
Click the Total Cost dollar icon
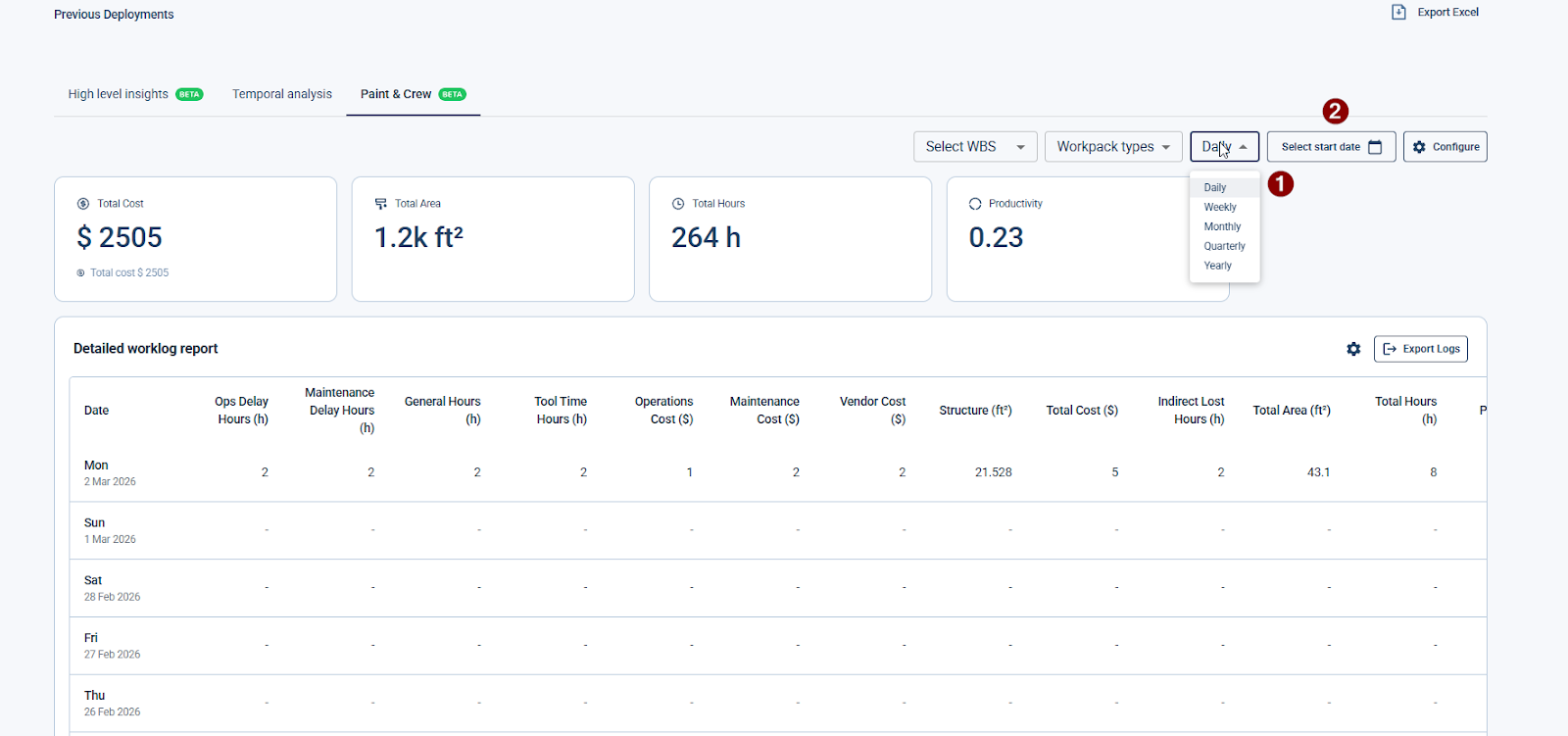tap(83, 204)
